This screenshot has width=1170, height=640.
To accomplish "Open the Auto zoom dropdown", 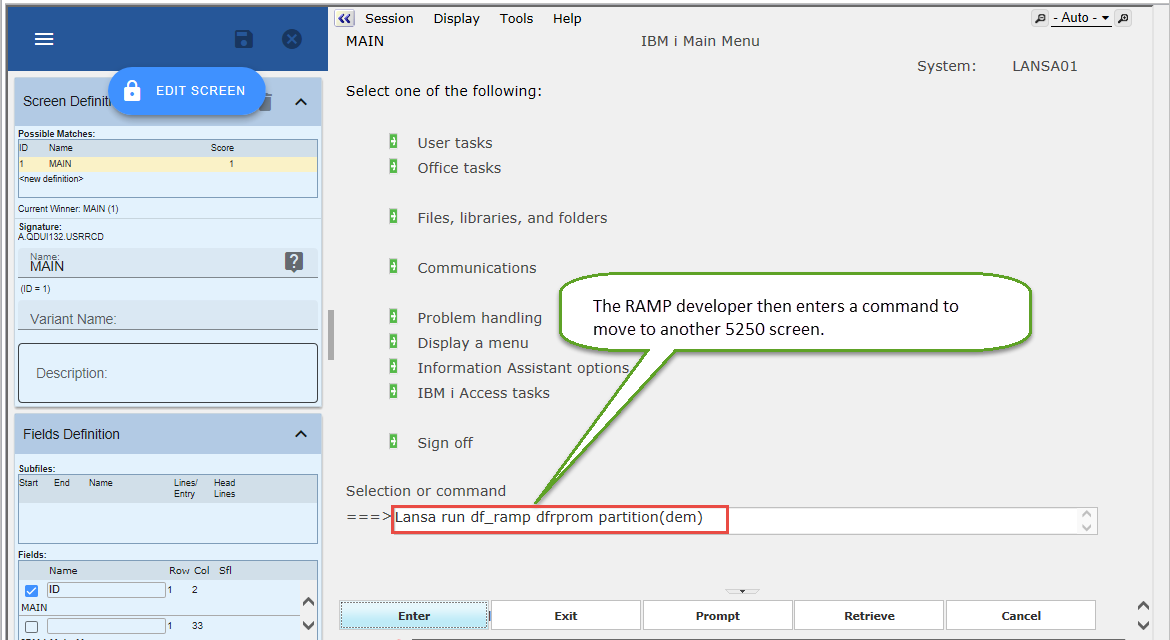I will 1081,18.
